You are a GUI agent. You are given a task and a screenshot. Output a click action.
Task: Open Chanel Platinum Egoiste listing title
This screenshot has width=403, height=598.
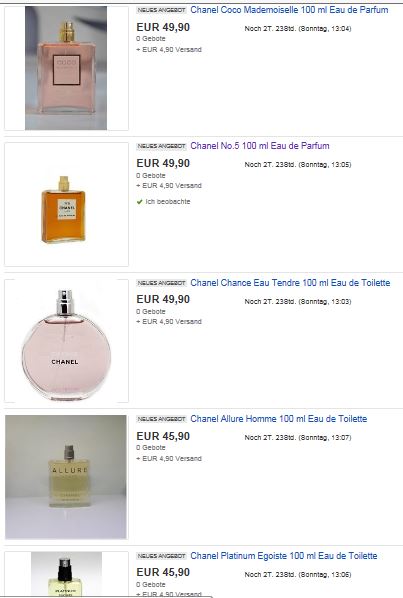pos(284,556)
